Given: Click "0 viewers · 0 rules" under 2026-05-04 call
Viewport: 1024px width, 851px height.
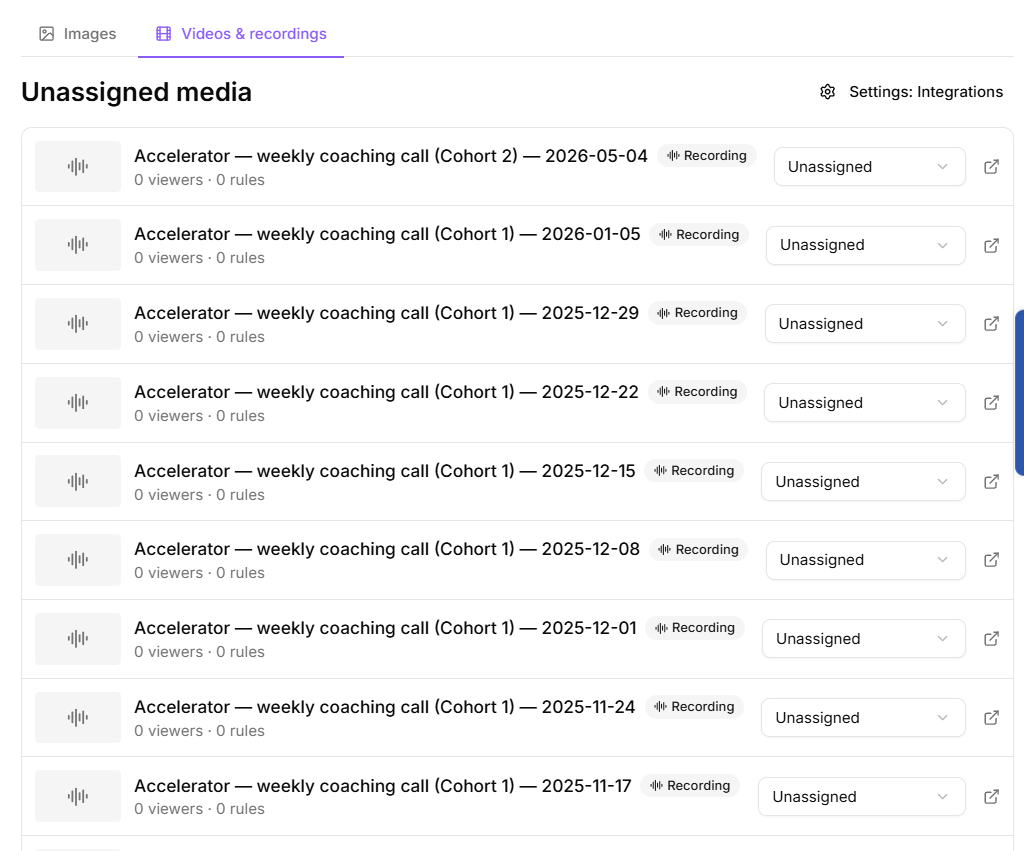Looking at the screenshot, I should coord(199,180).
